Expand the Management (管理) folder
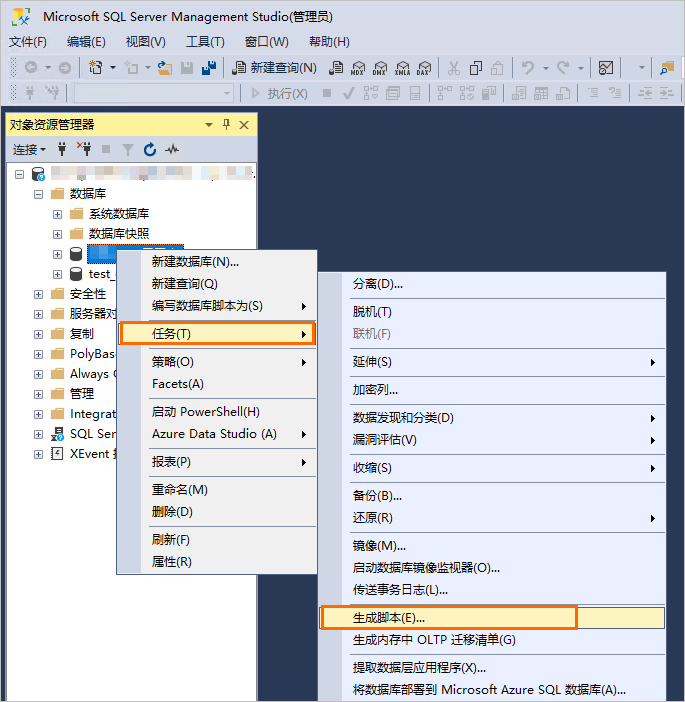 point(39,394)
